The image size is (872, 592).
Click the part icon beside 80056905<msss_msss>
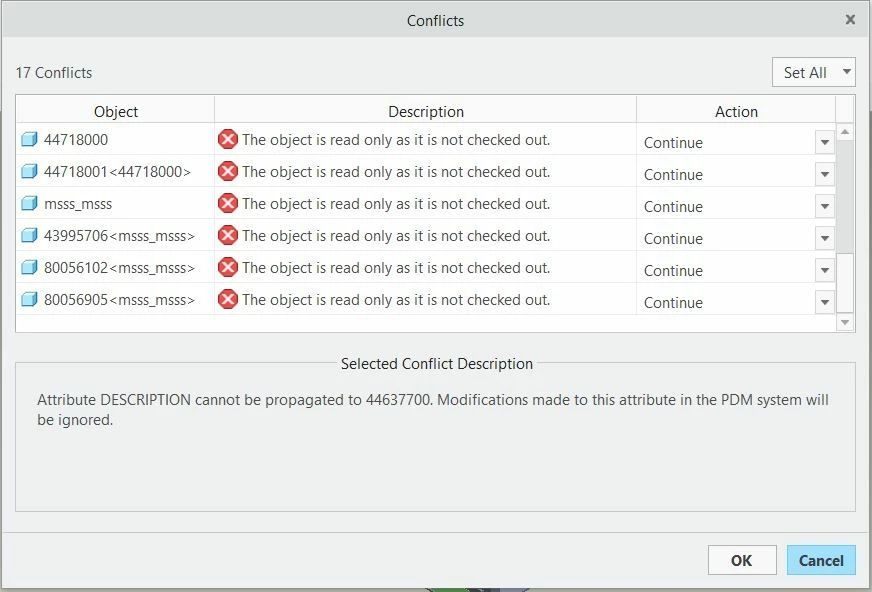(x=29, y=300)
